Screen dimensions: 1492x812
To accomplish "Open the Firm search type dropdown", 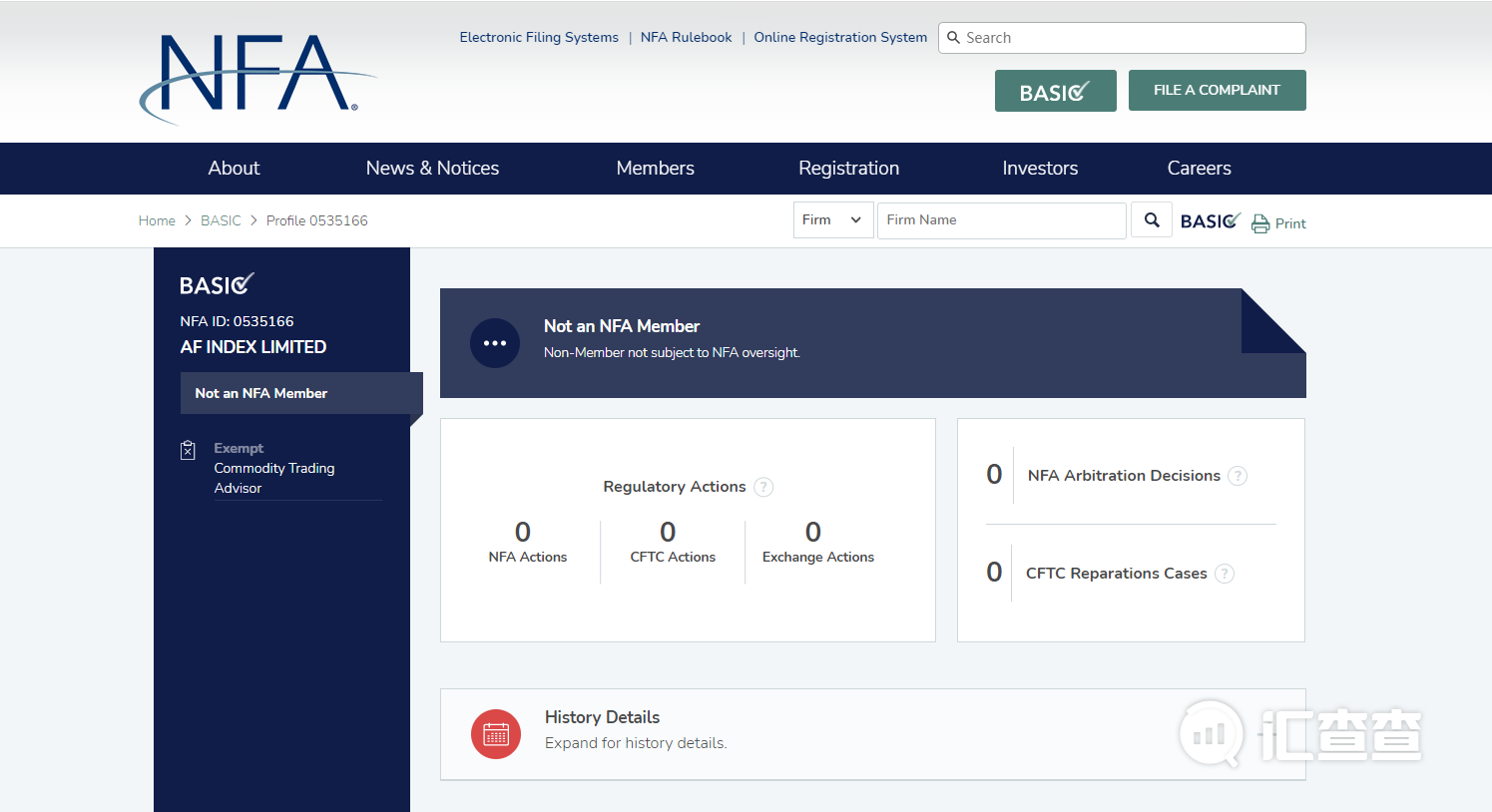I will pos(833,220).
